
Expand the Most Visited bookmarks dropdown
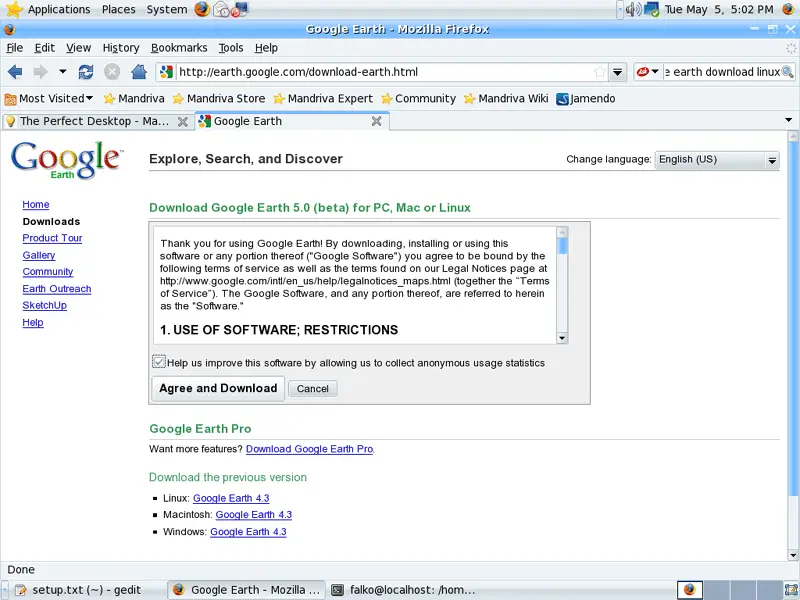[48, 98]
